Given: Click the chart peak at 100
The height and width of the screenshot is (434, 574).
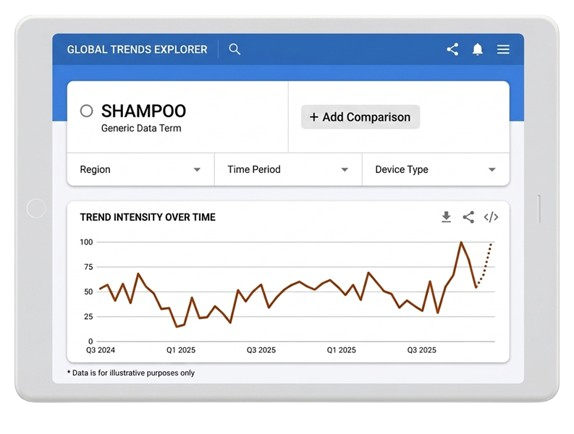Looking at the screenshot, I should [x=461, y=242].
